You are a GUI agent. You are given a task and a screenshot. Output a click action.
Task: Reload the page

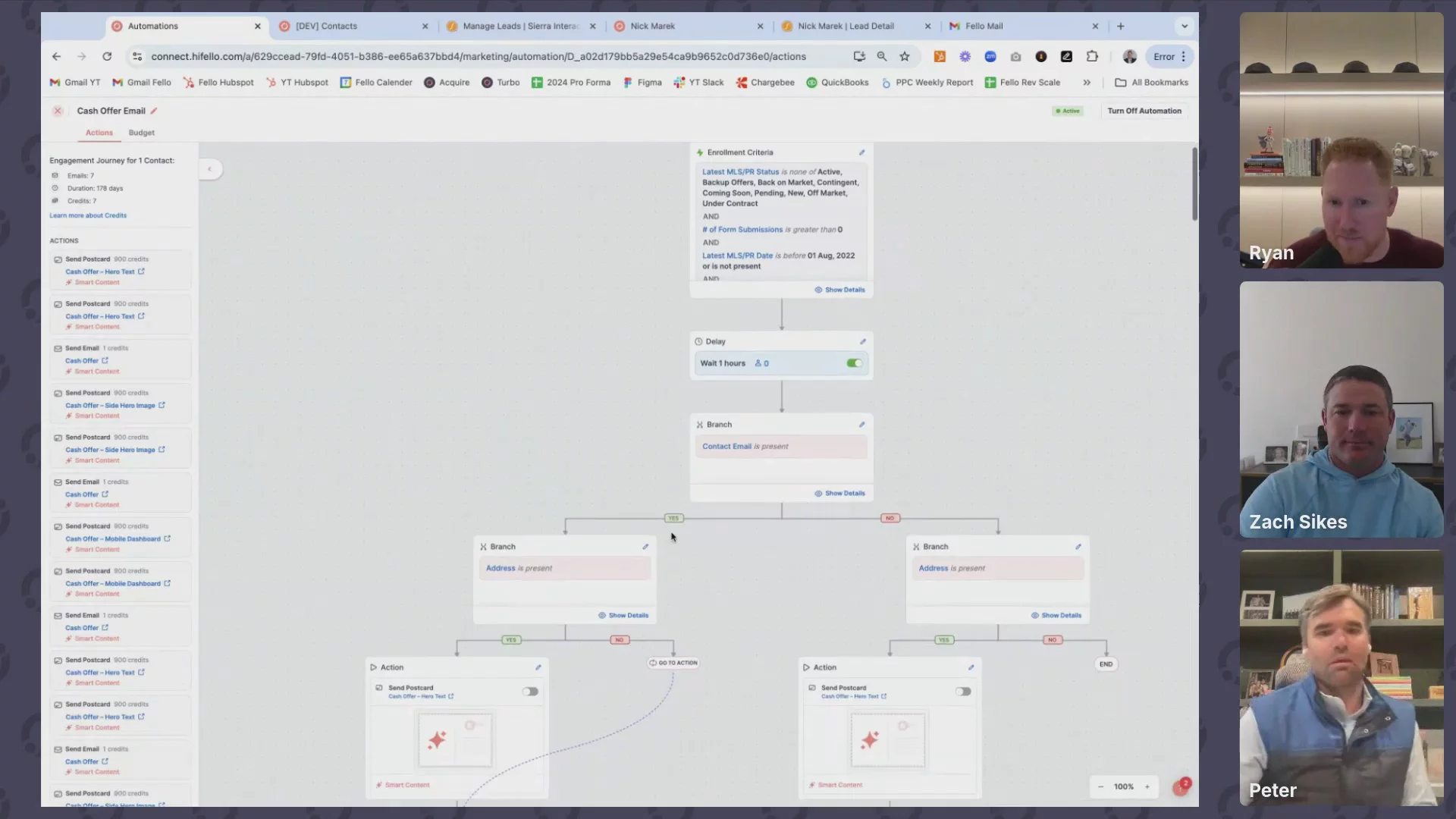tap(107, 56)
